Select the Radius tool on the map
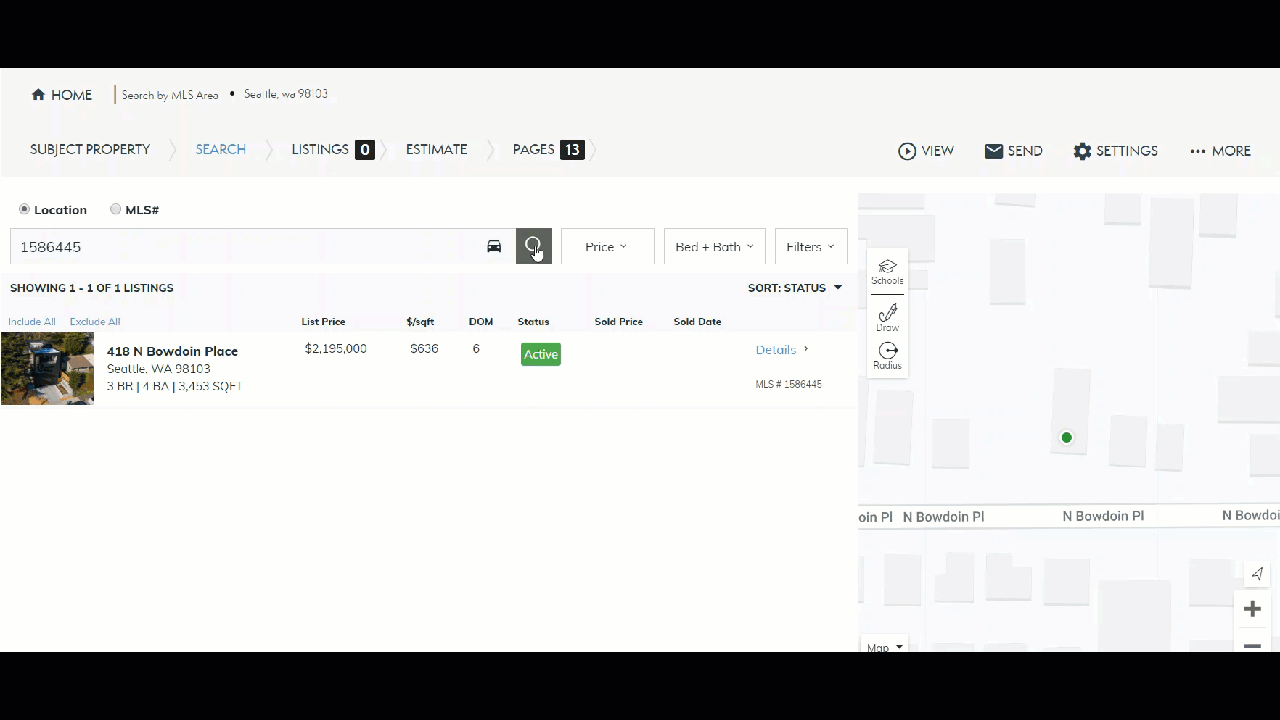The height and width of the screenshot is (720, 1280). tap(887, 356)
